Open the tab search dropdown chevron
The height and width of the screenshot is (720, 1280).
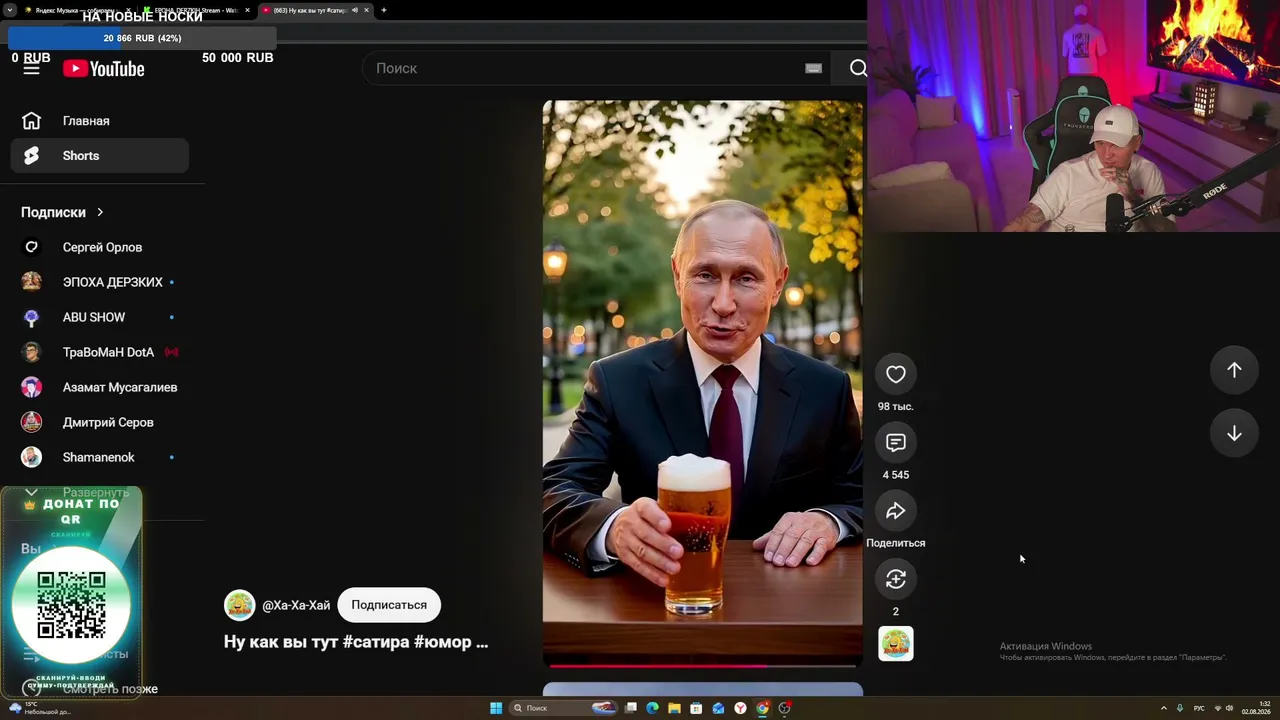[9, 10]
